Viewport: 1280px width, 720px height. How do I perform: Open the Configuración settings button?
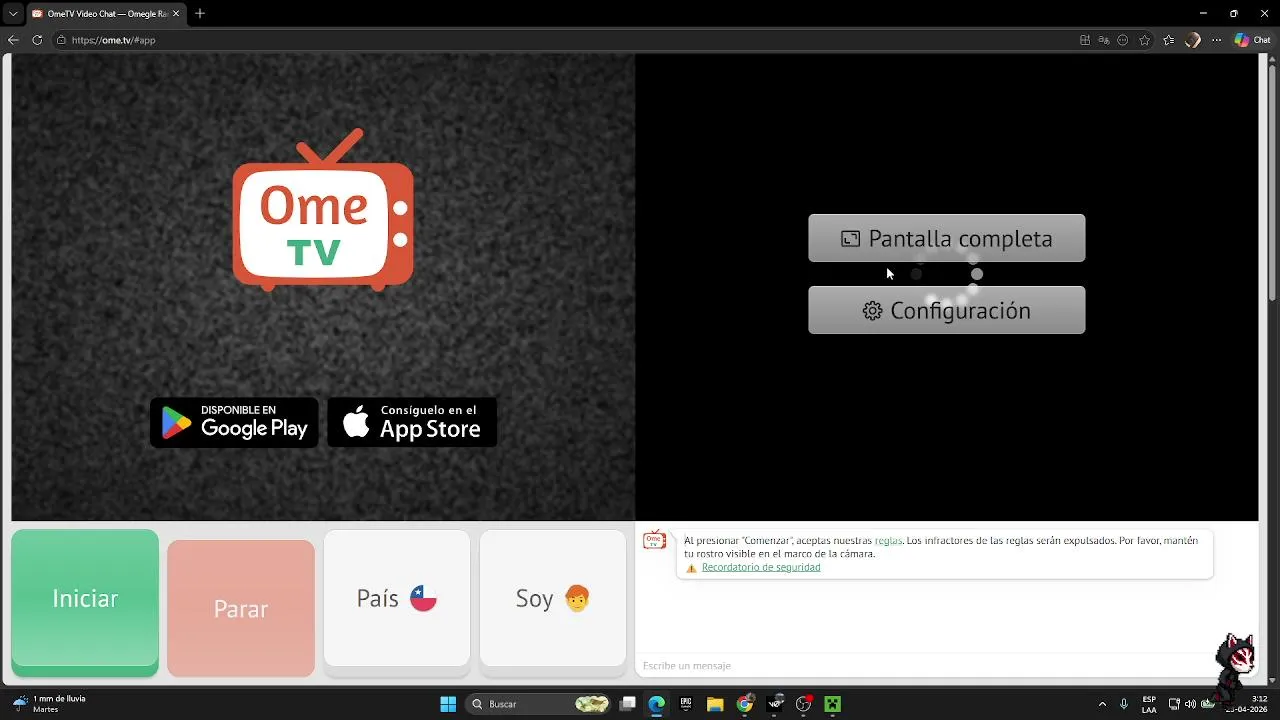pos(946,310)
